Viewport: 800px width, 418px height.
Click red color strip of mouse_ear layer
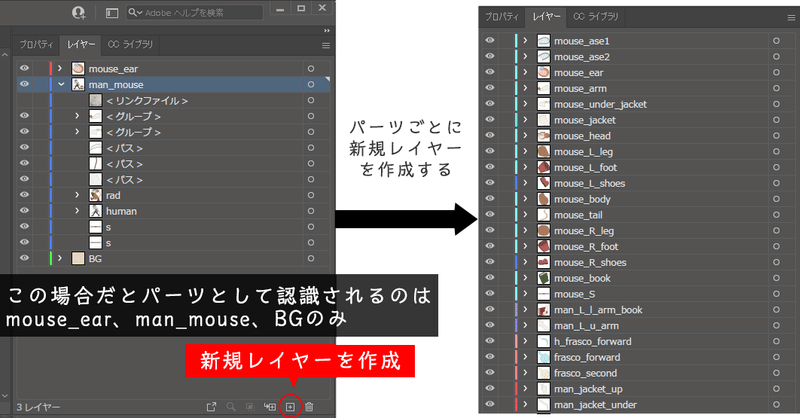point(51,68)
